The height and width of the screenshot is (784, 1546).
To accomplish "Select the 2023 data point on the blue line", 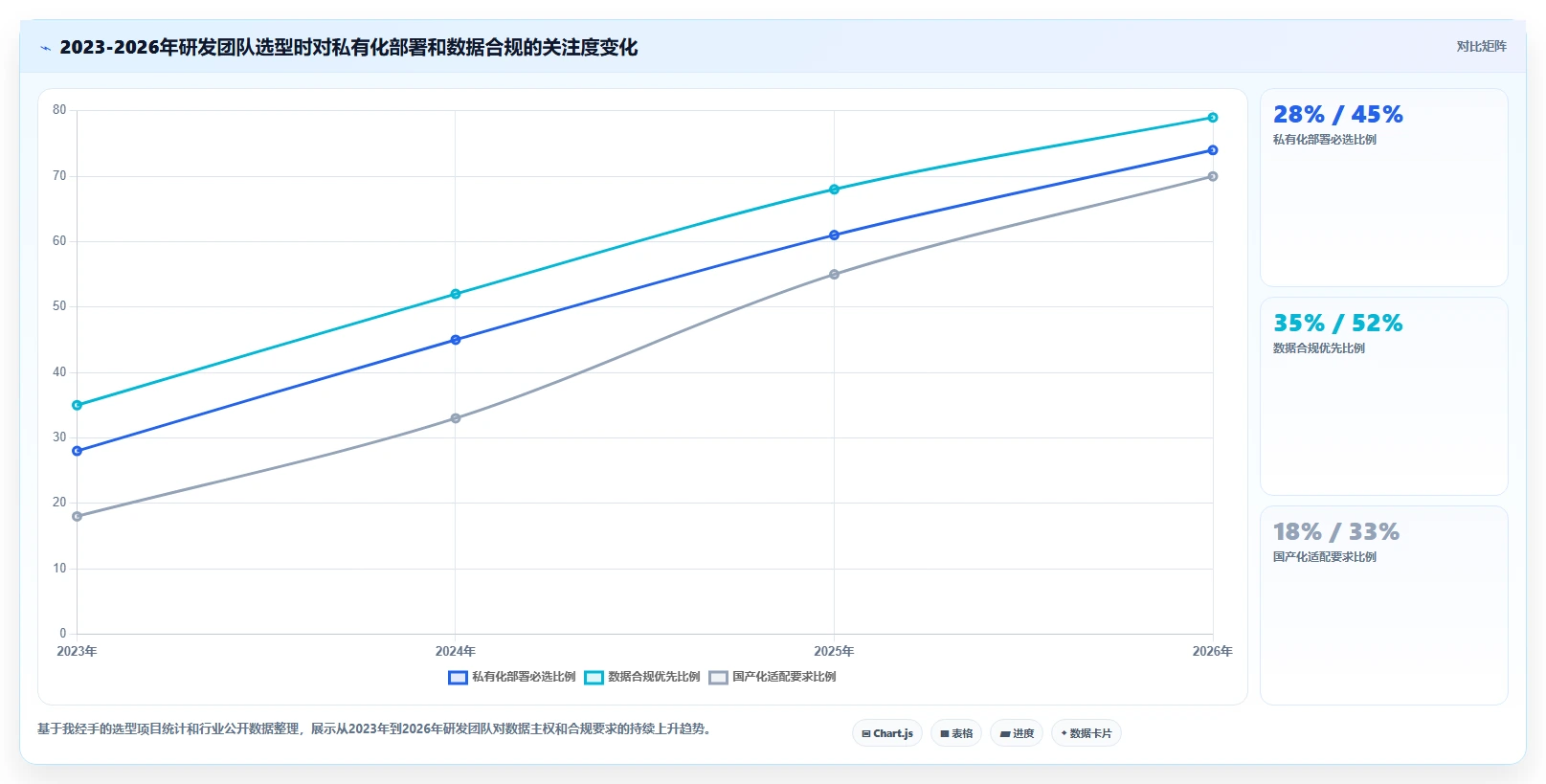I will 78,451.
